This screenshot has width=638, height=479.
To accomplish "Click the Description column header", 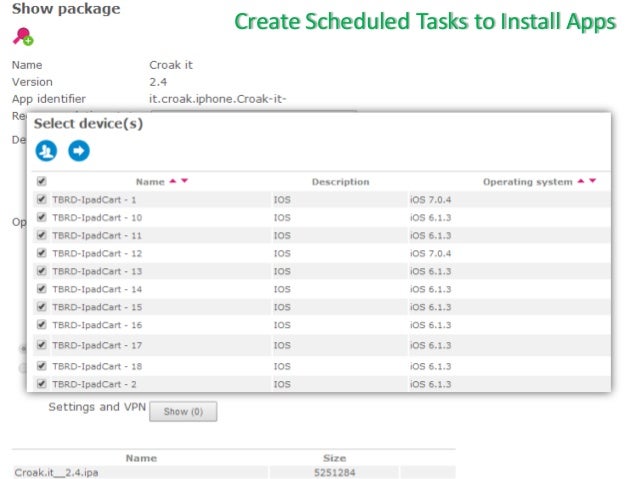I will coord(340,182).
